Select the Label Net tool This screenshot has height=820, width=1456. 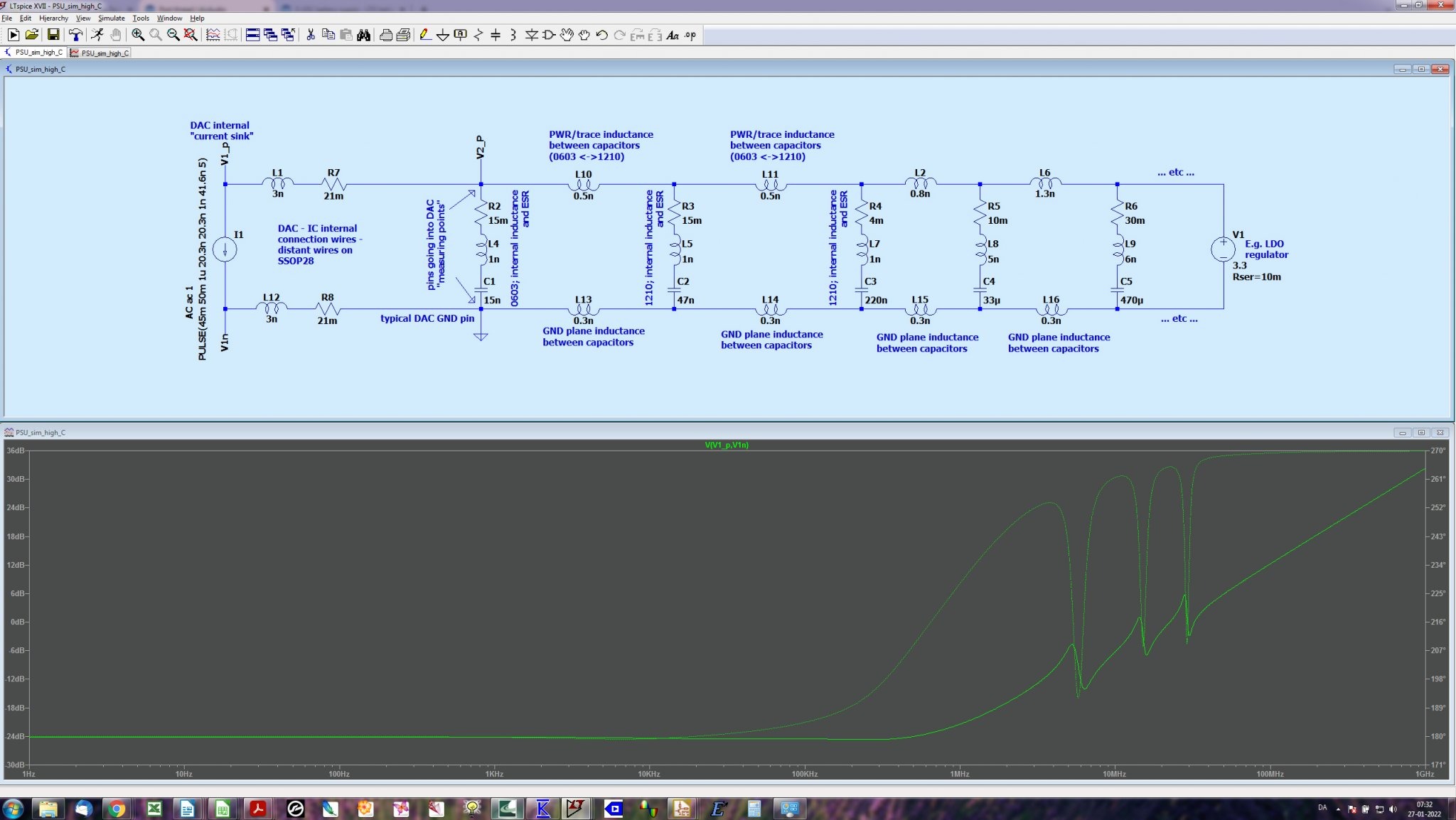[461, 35]
